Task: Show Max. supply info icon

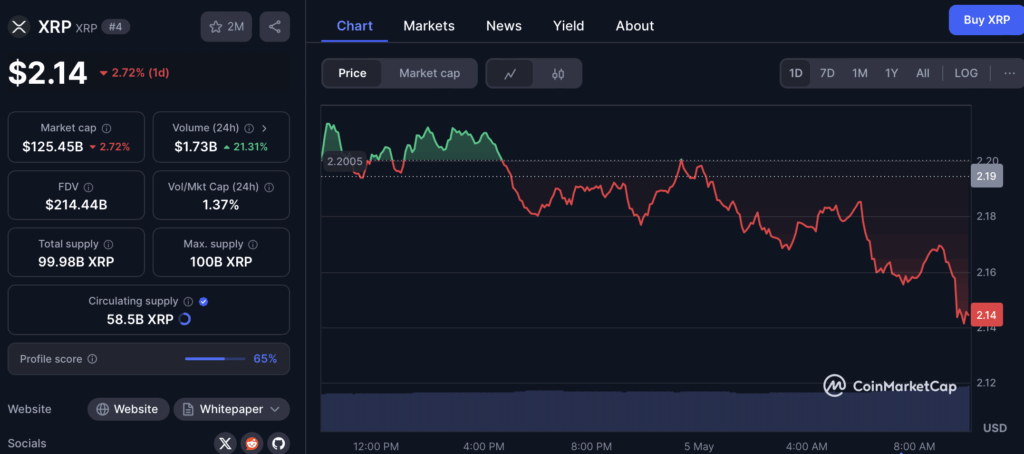Action: click(x=253, y=244)
